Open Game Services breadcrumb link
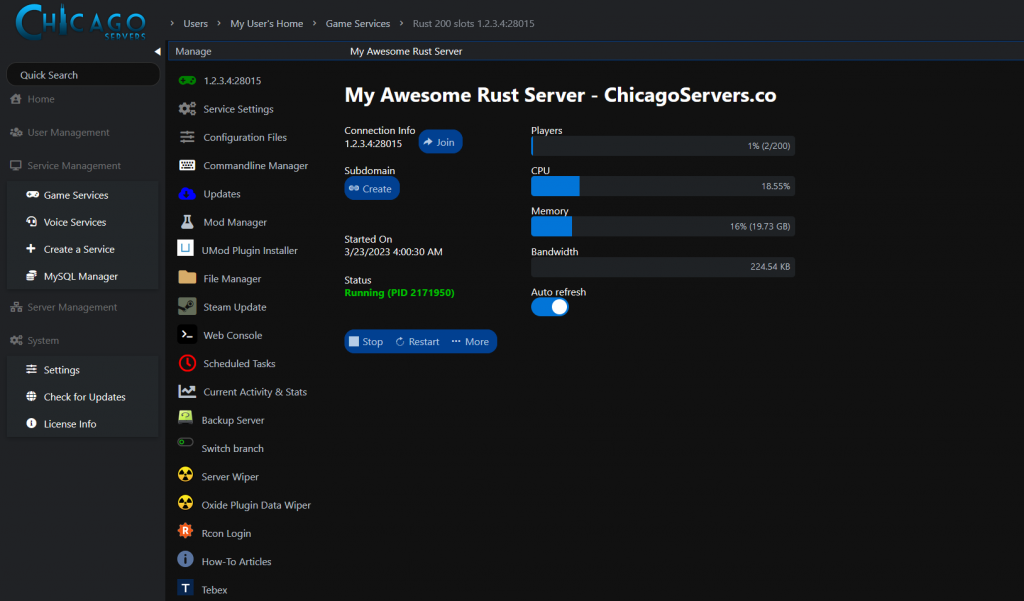The height and width of the screenshot is (601, 1024). coord(358,24)
